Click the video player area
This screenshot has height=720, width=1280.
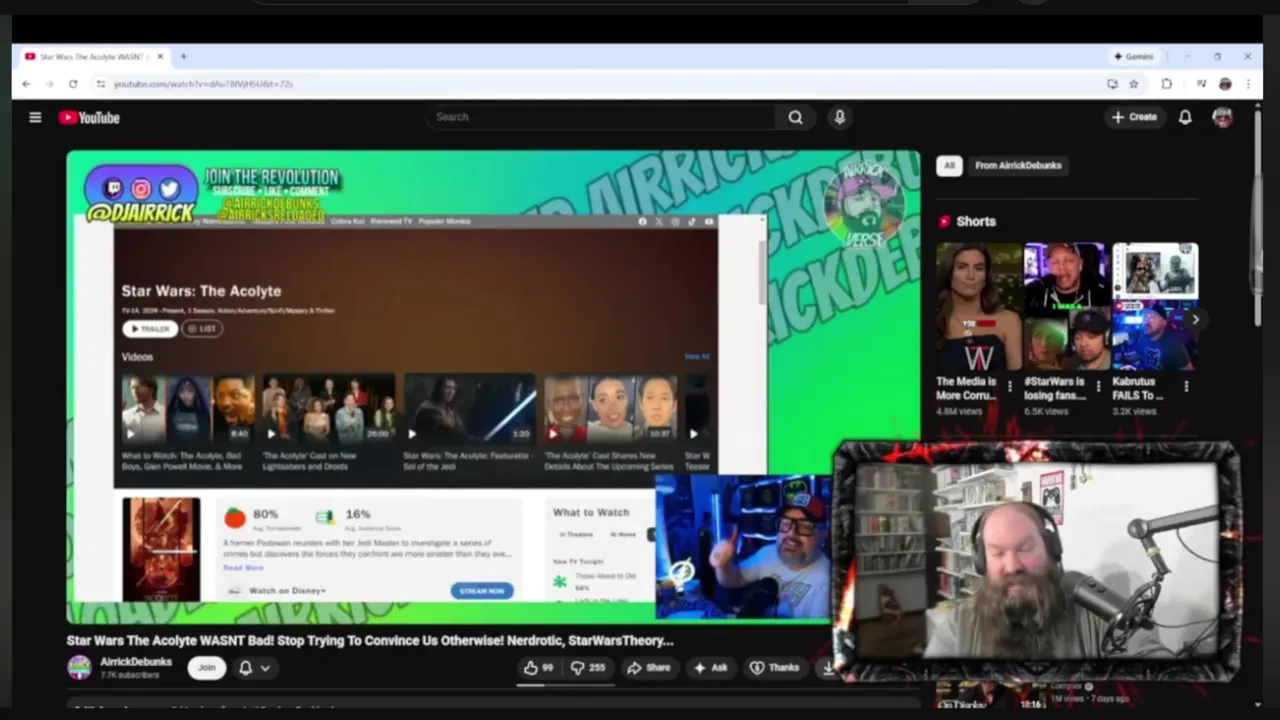click(493, 387)
